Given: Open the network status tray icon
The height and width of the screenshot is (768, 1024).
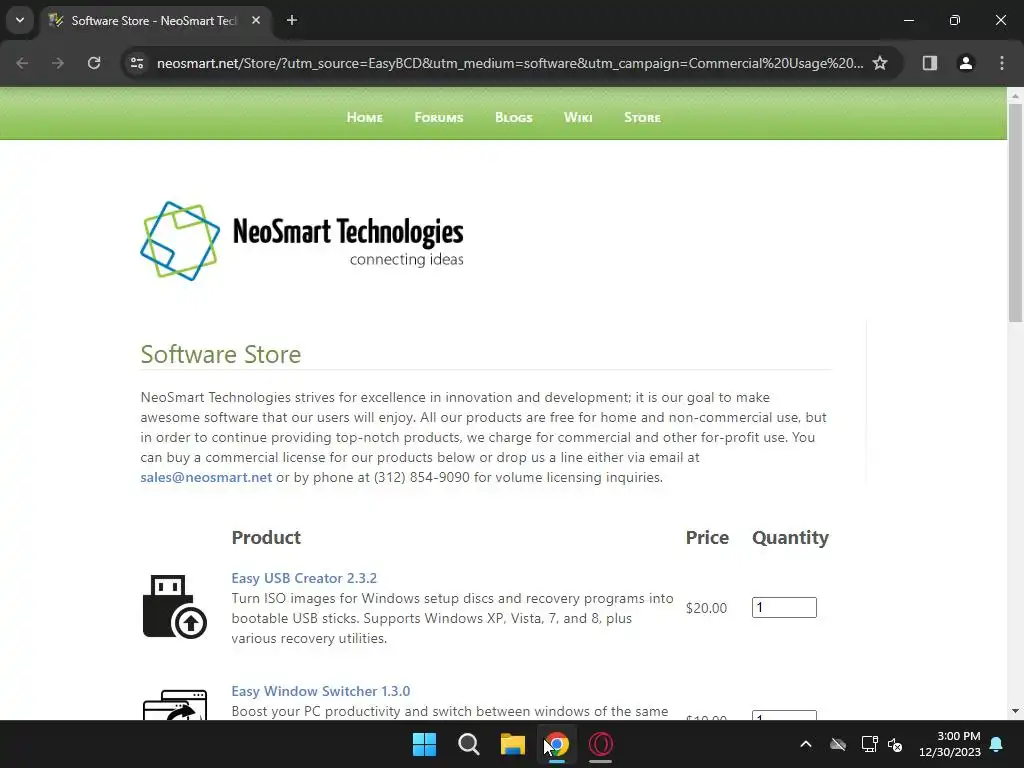Looking at the screenshot, I should 869,744.
